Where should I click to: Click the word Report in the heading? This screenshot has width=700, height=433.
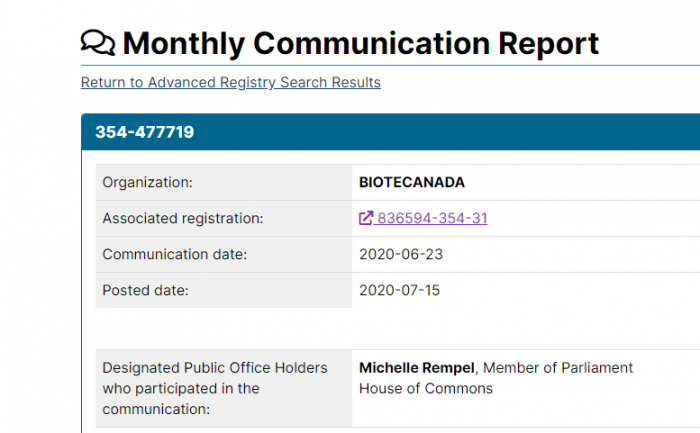pyautogui.click(x=548, y=44)
